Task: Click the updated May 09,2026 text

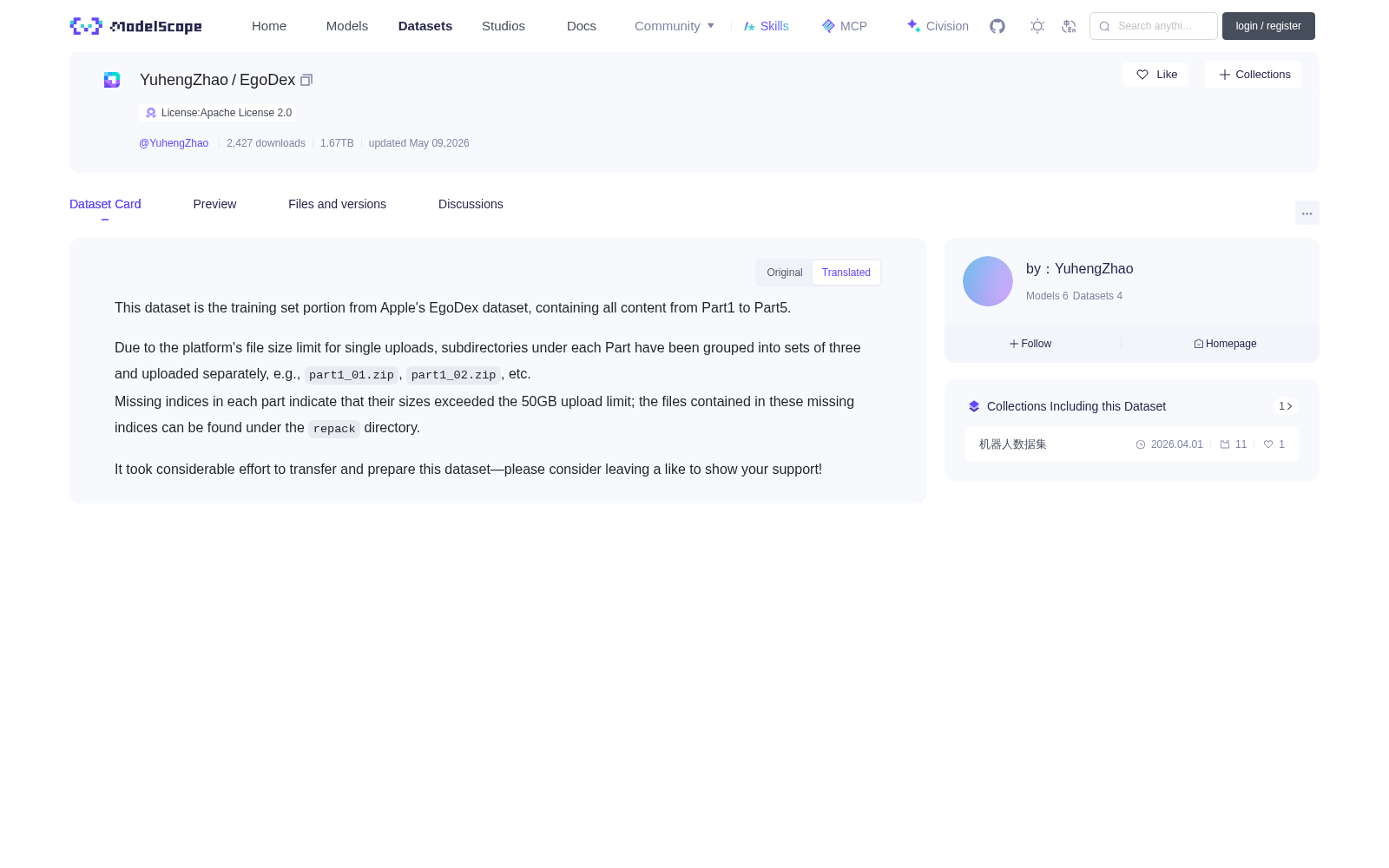Action: click(x=418, y=143)
